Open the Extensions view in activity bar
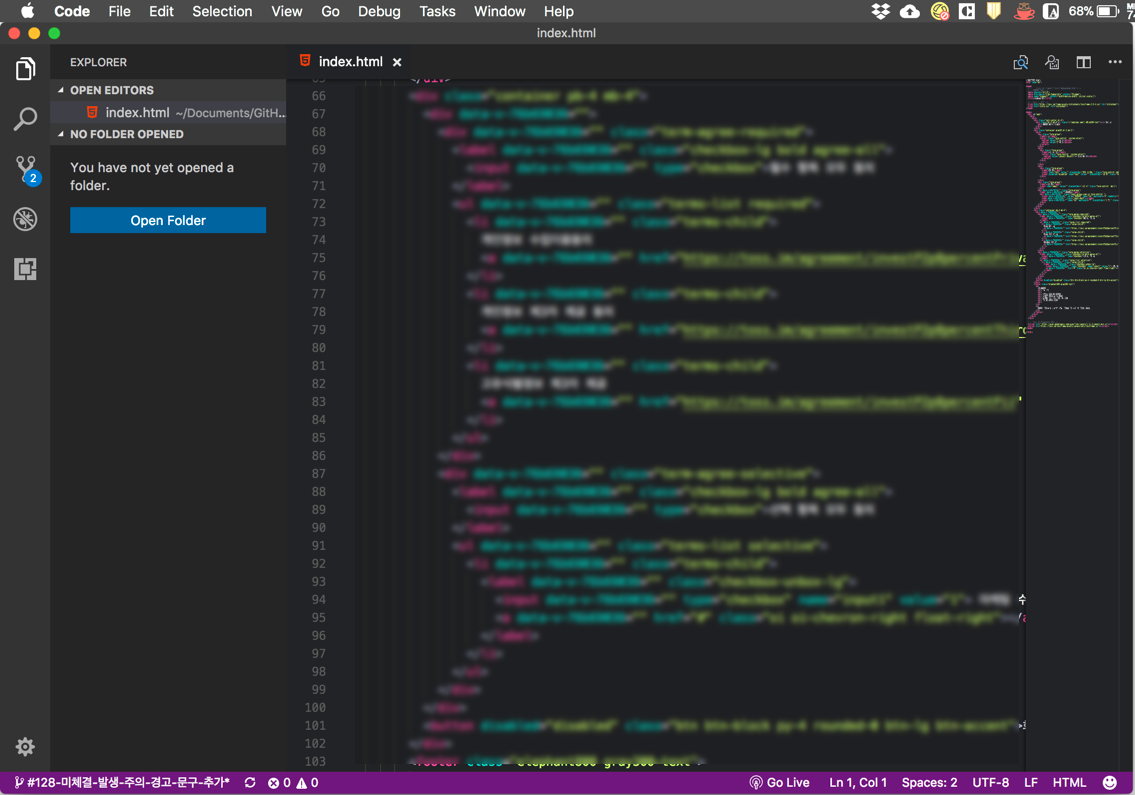Image resolution: width=1135 pixels, height=795 pixels. (25, 269)
